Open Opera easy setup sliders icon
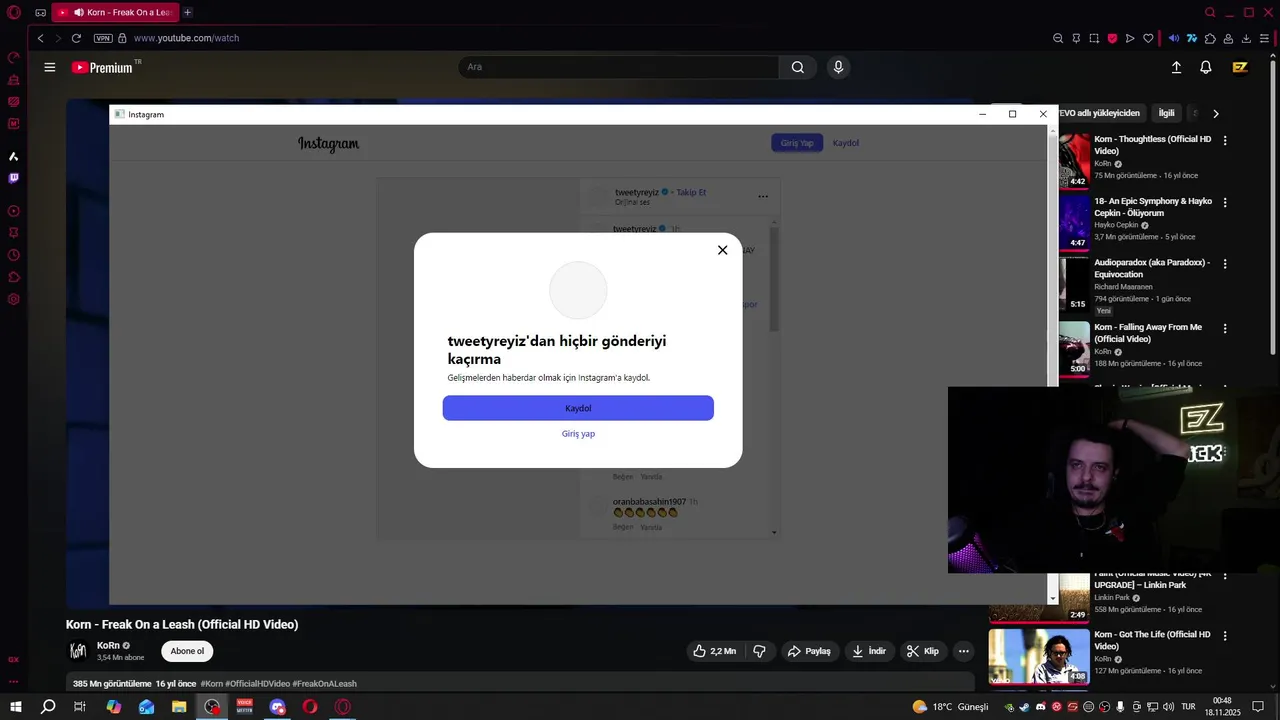Image resolution: width=1280 pixels, height=720 pixels. (1264, 38)
